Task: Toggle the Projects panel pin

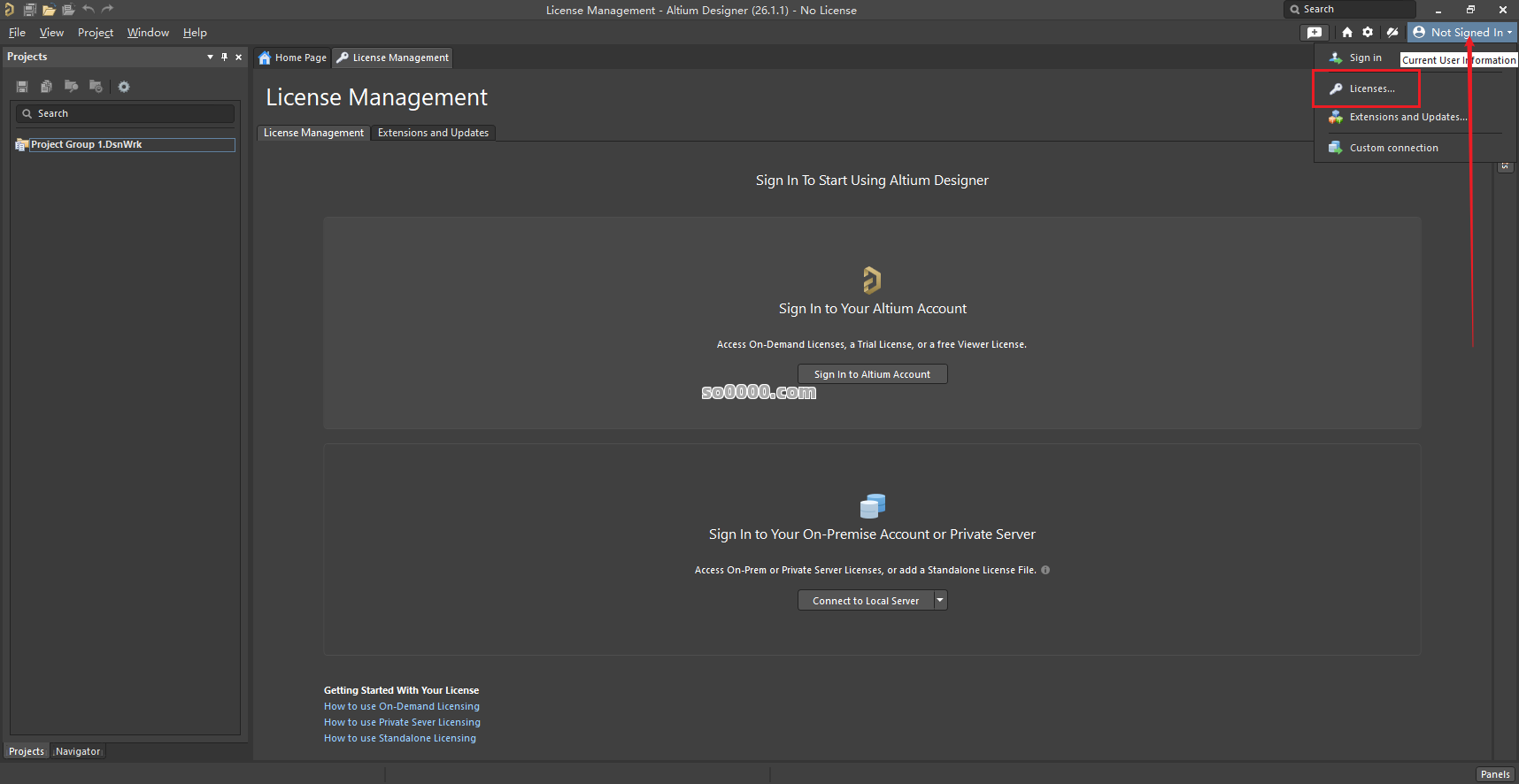Action: (224, 57)
